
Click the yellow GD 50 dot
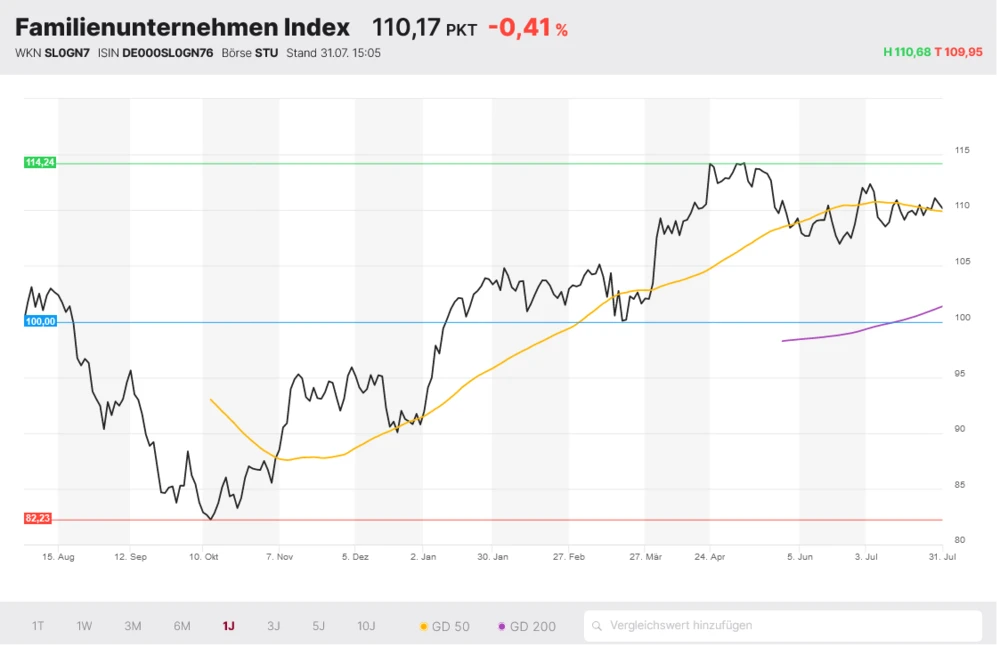click(x=424, y=627)
